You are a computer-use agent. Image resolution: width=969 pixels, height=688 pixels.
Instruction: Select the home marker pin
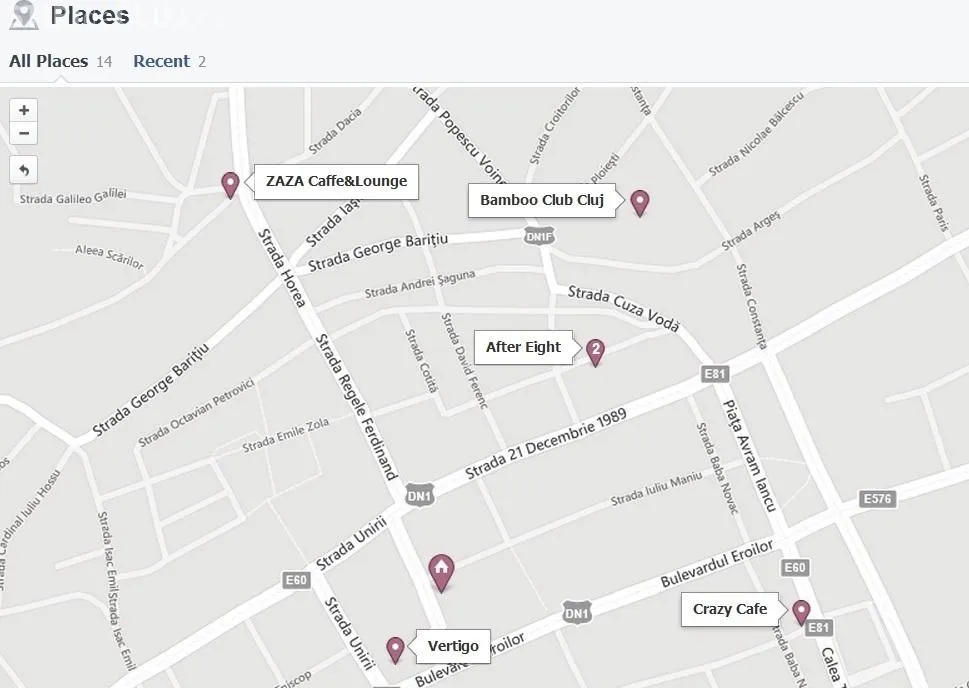[x=441, y=571]
